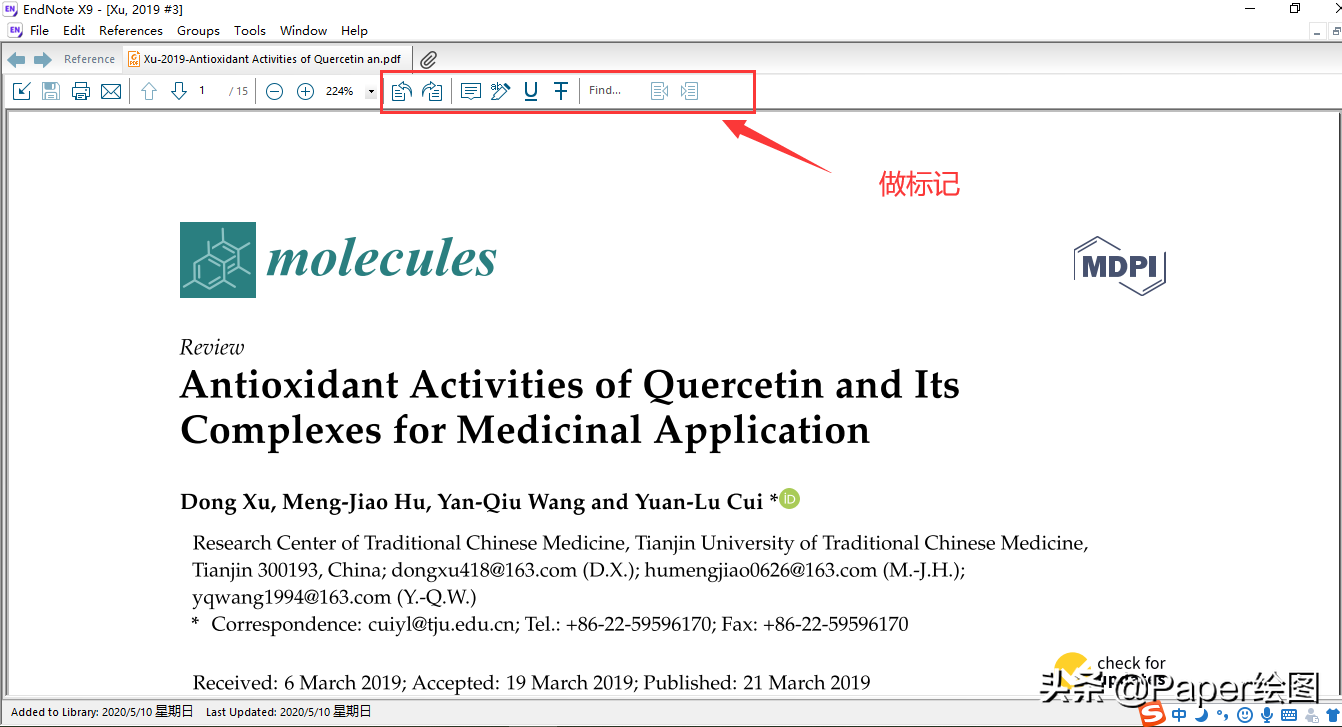Zoom in with the plus icon

pyautogui.click(x=305, y=91)
